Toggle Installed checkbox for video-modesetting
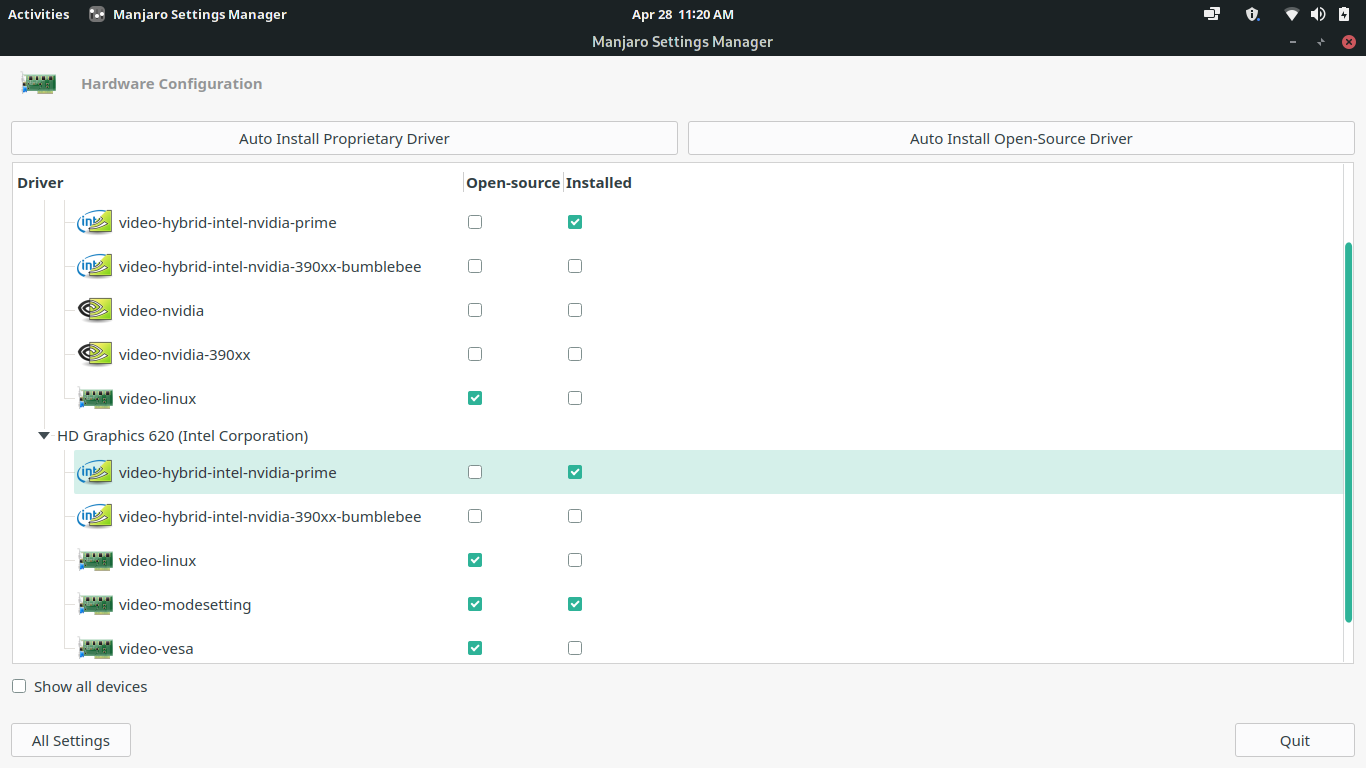 pos(575,604)
